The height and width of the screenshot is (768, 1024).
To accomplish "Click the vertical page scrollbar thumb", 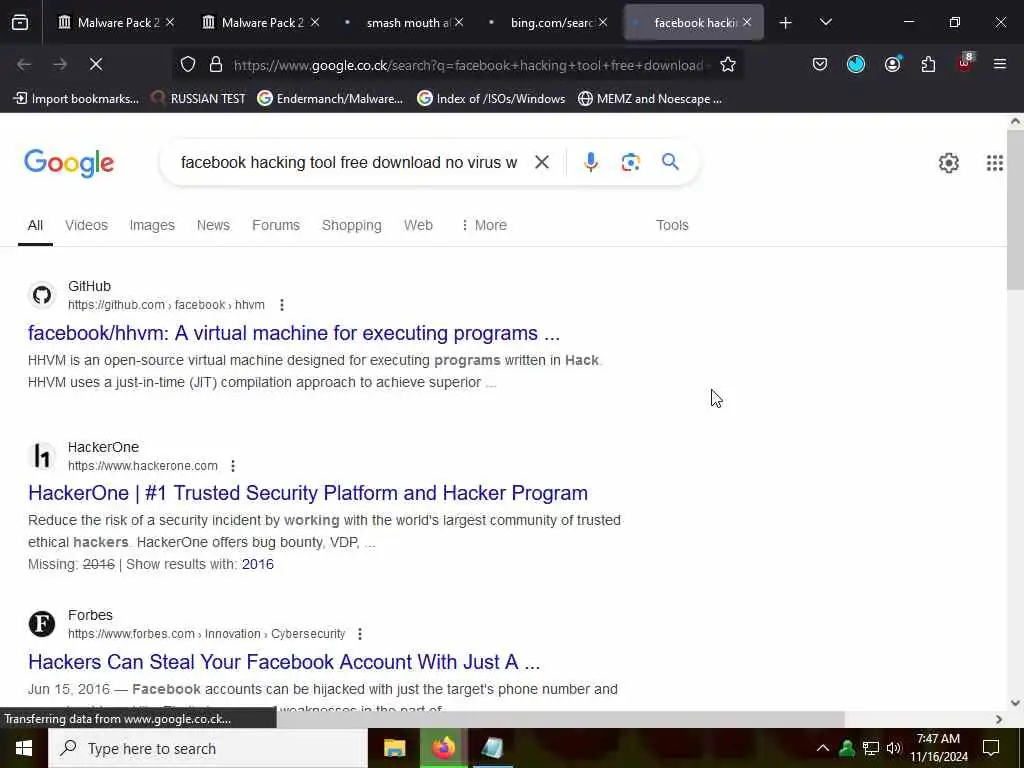I will [1016, 209].
